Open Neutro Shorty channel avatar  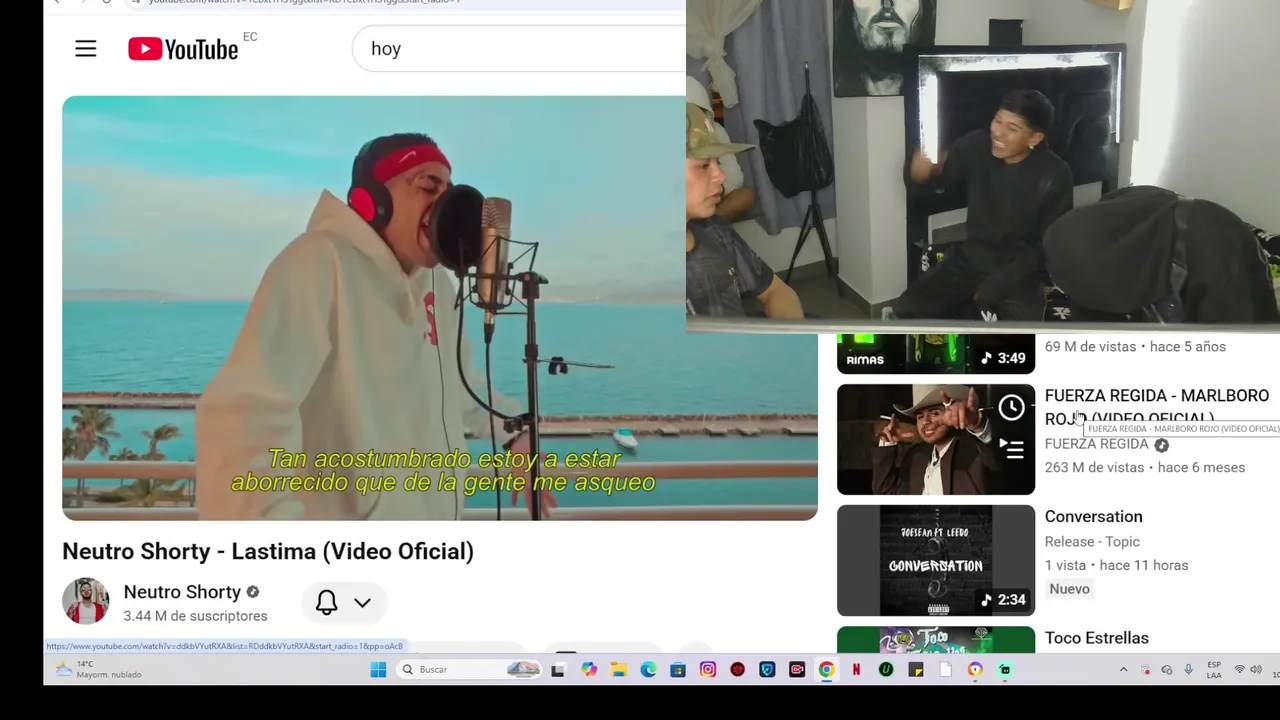[85, 601]
